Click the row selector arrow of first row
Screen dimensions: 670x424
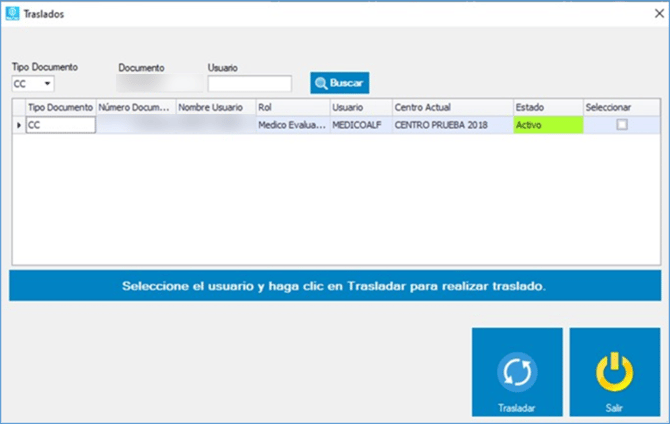pos(19,125)
